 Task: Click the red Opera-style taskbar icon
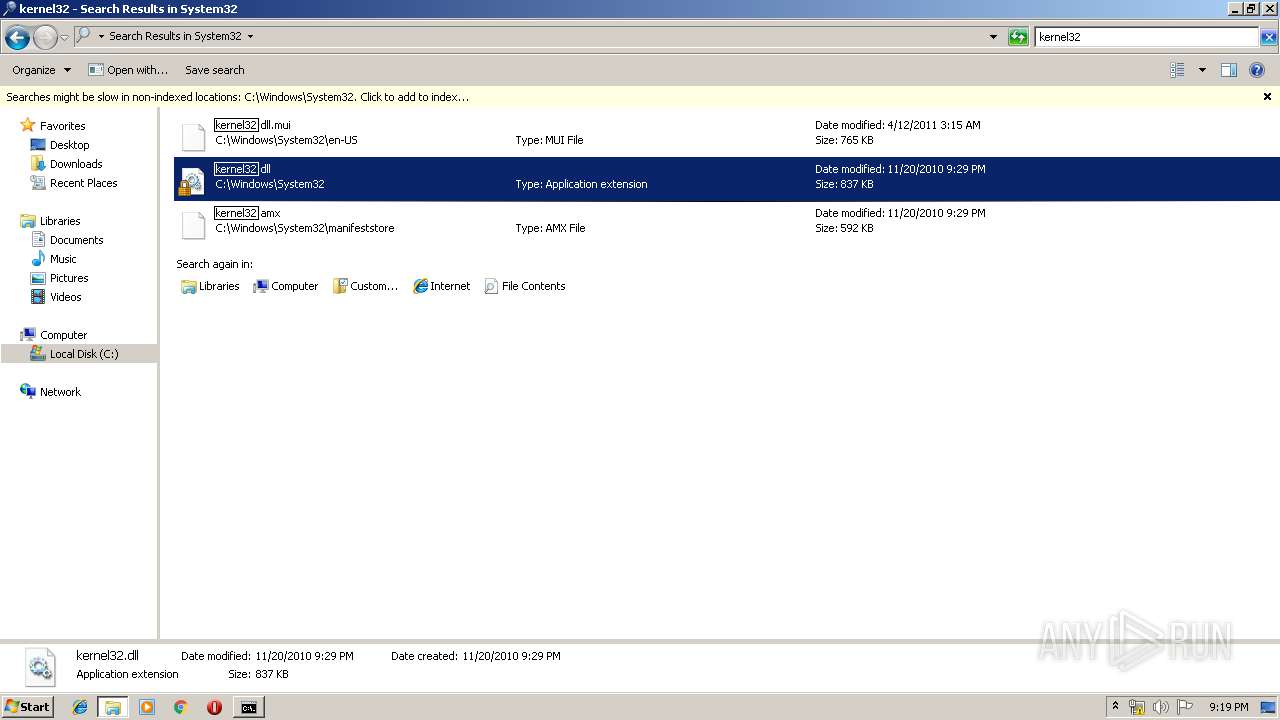pyautogui.click(x=214, y=707)
